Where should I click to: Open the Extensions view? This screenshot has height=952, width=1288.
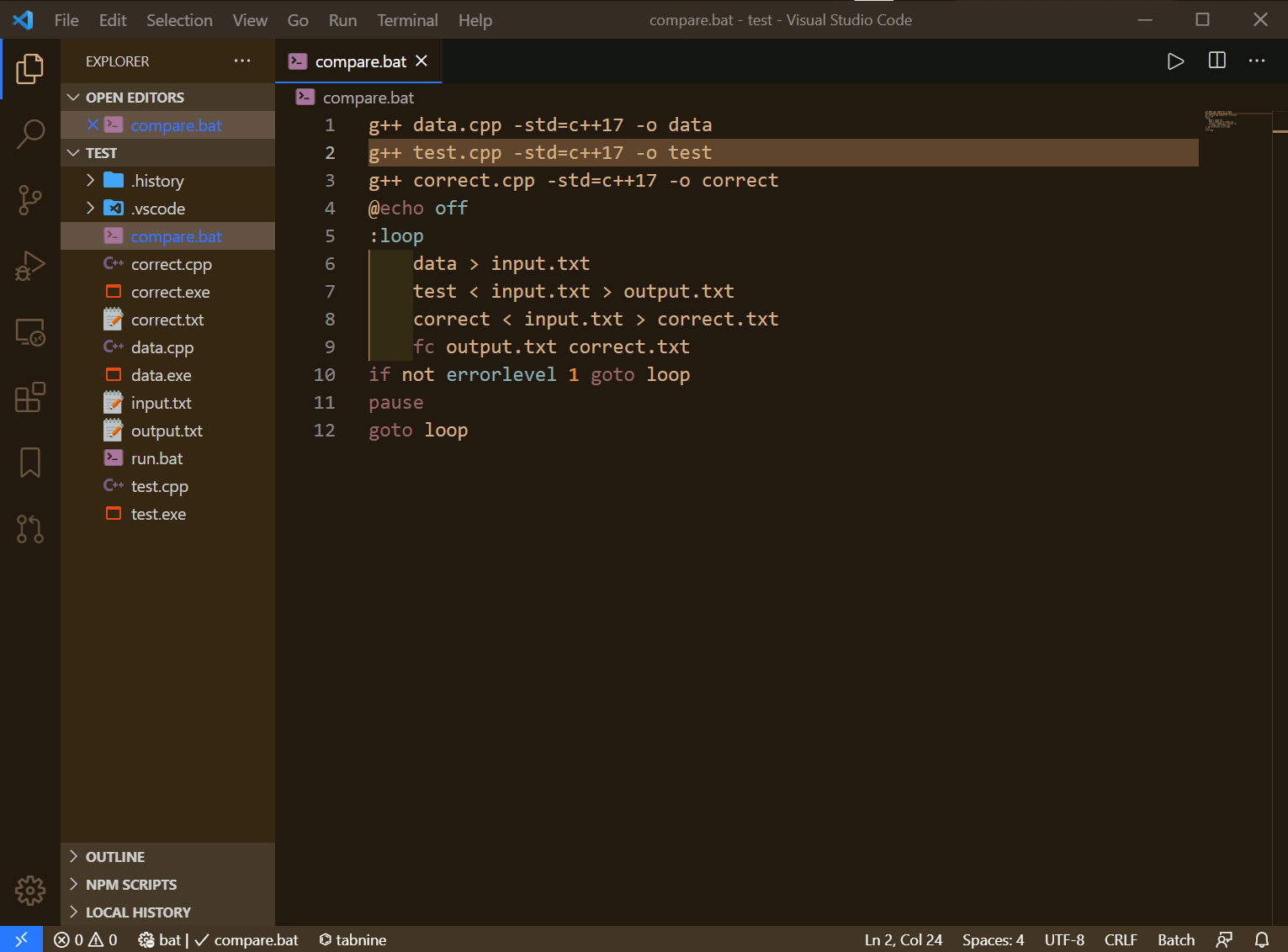pos(30,397)
